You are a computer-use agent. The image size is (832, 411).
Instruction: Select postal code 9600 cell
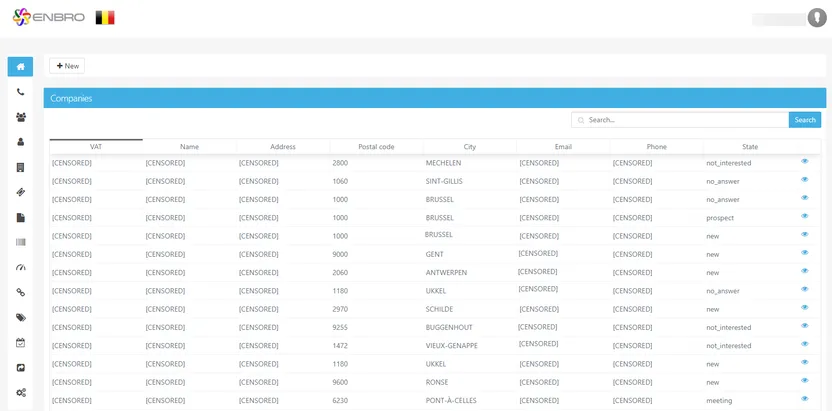(x=340, y=382)
